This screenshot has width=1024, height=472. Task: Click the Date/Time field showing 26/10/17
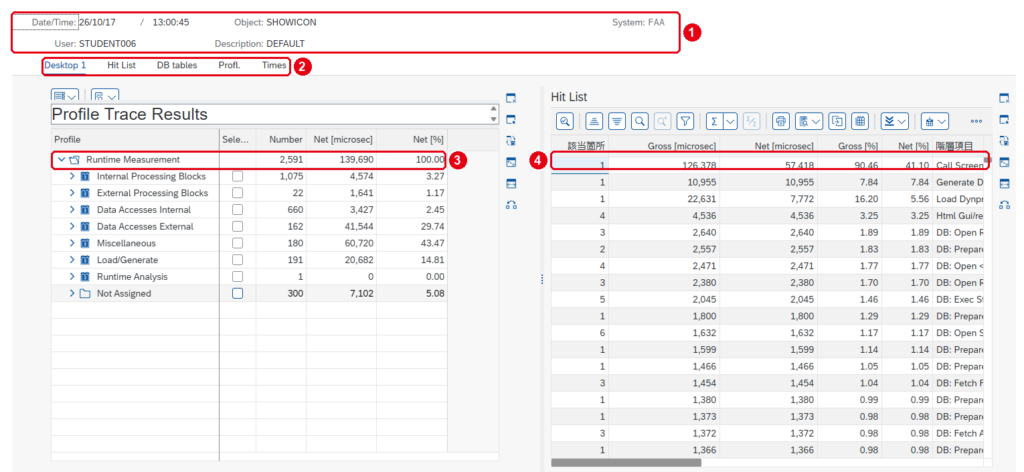(x=98, y=22)
